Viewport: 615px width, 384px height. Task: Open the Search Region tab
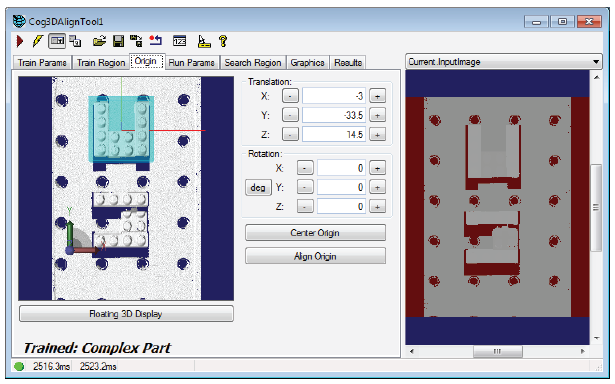(x=253, y=63)
